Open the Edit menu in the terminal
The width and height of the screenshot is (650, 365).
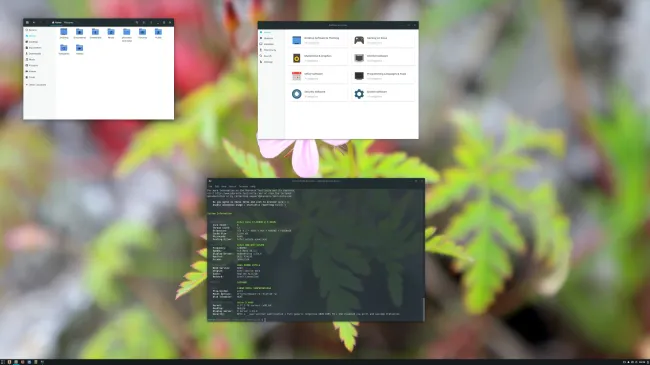[217, 187]
